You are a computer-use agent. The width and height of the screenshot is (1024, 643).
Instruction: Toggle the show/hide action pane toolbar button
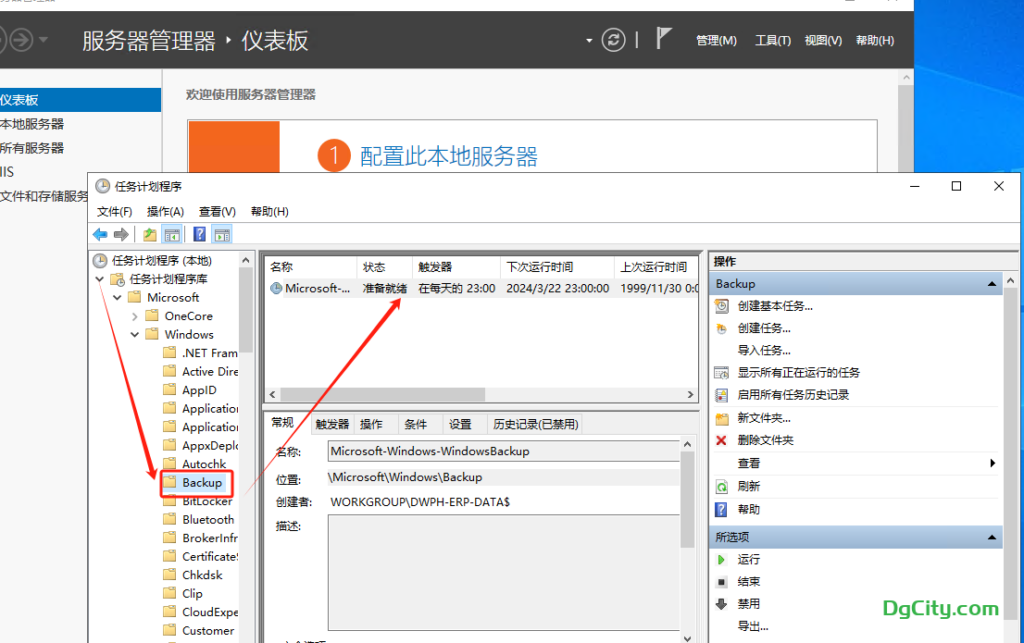click(222, 234)
